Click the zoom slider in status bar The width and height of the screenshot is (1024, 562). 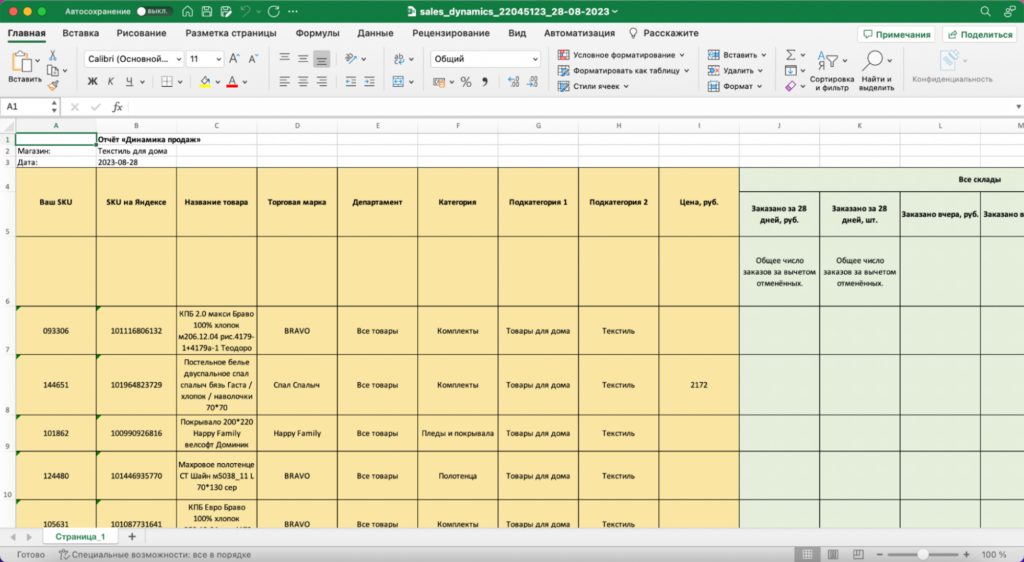click(x=923, y=554)
